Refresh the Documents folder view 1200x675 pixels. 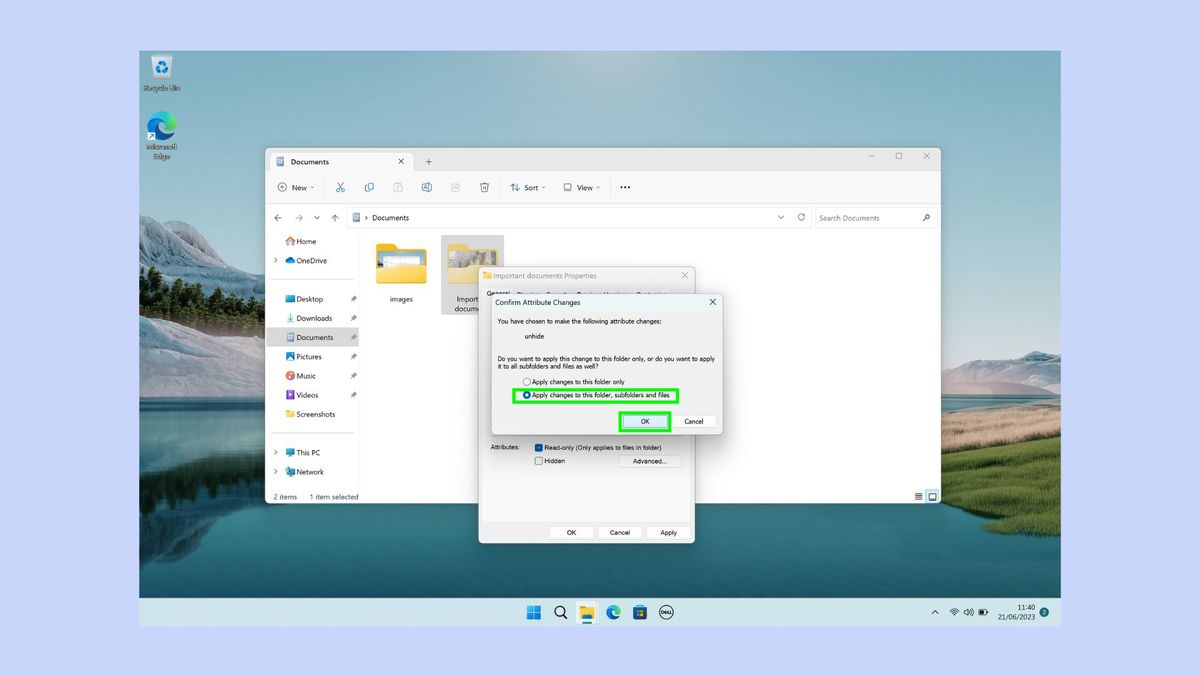[x=802, y=217]
